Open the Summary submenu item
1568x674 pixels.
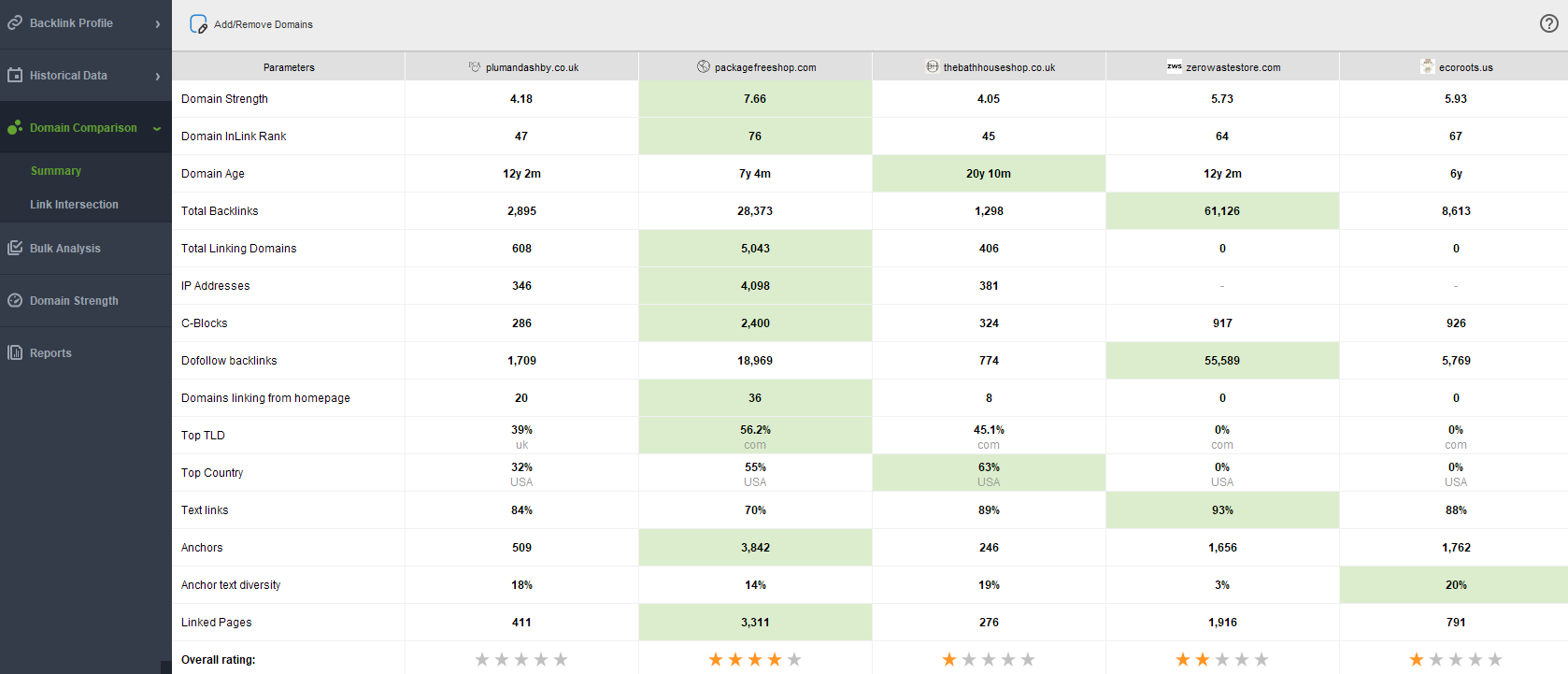click(56, 171)
